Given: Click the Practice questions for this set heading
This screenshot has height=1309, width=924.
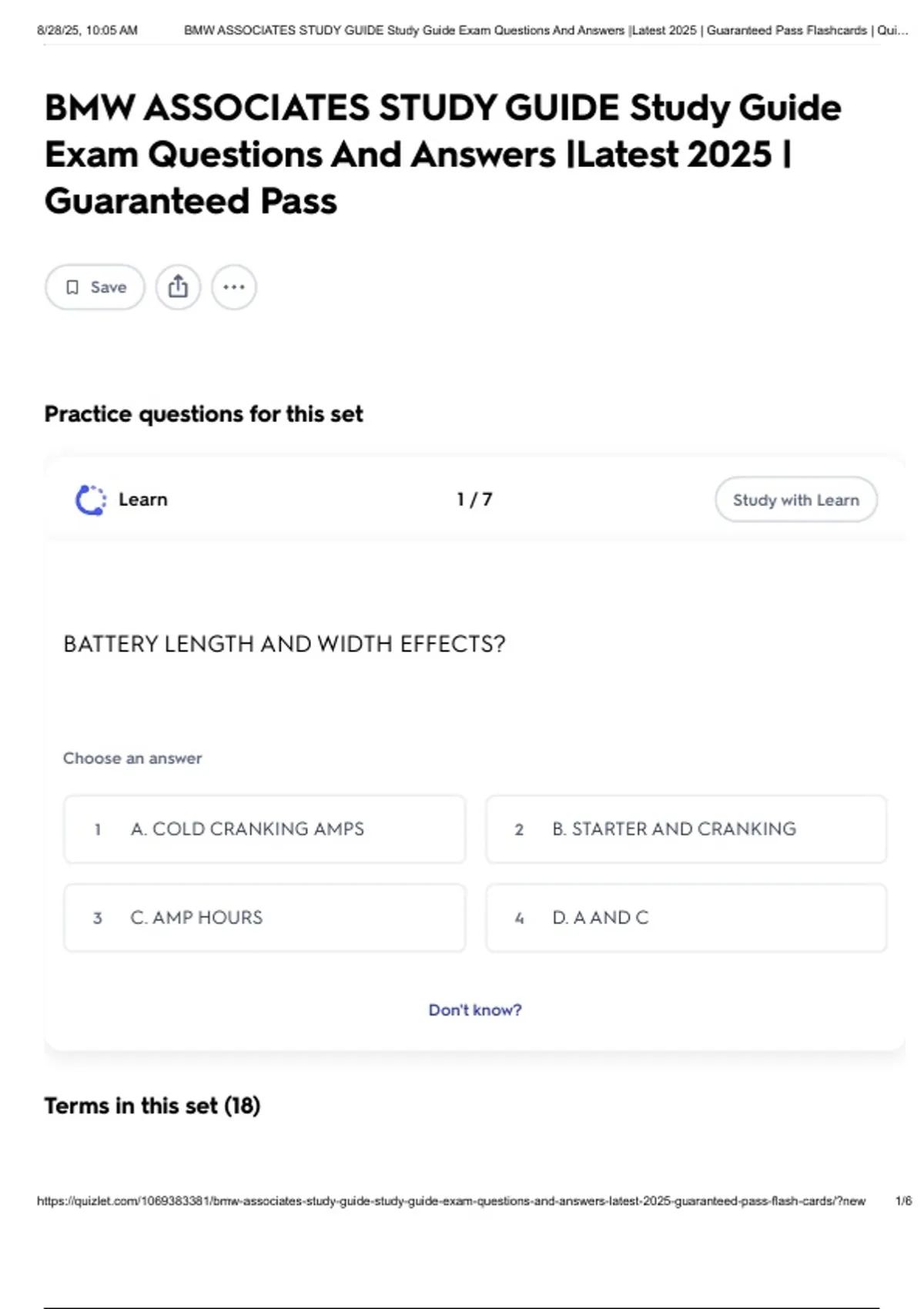Looking at the screenshot, I should [x=203, y=414].
